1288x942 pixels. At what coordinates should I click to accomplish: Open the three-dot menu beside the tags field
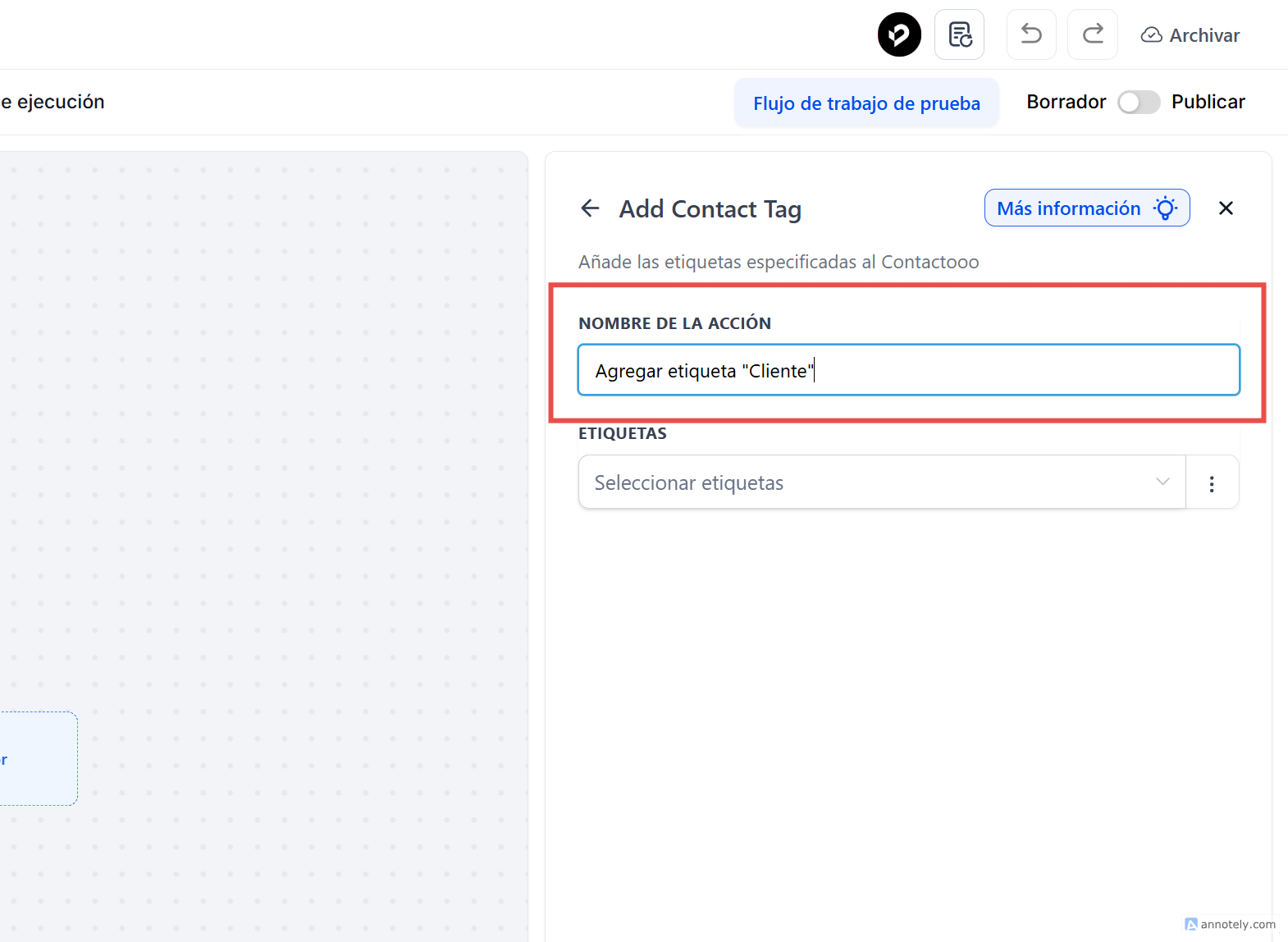click(x=1212, y=482)
